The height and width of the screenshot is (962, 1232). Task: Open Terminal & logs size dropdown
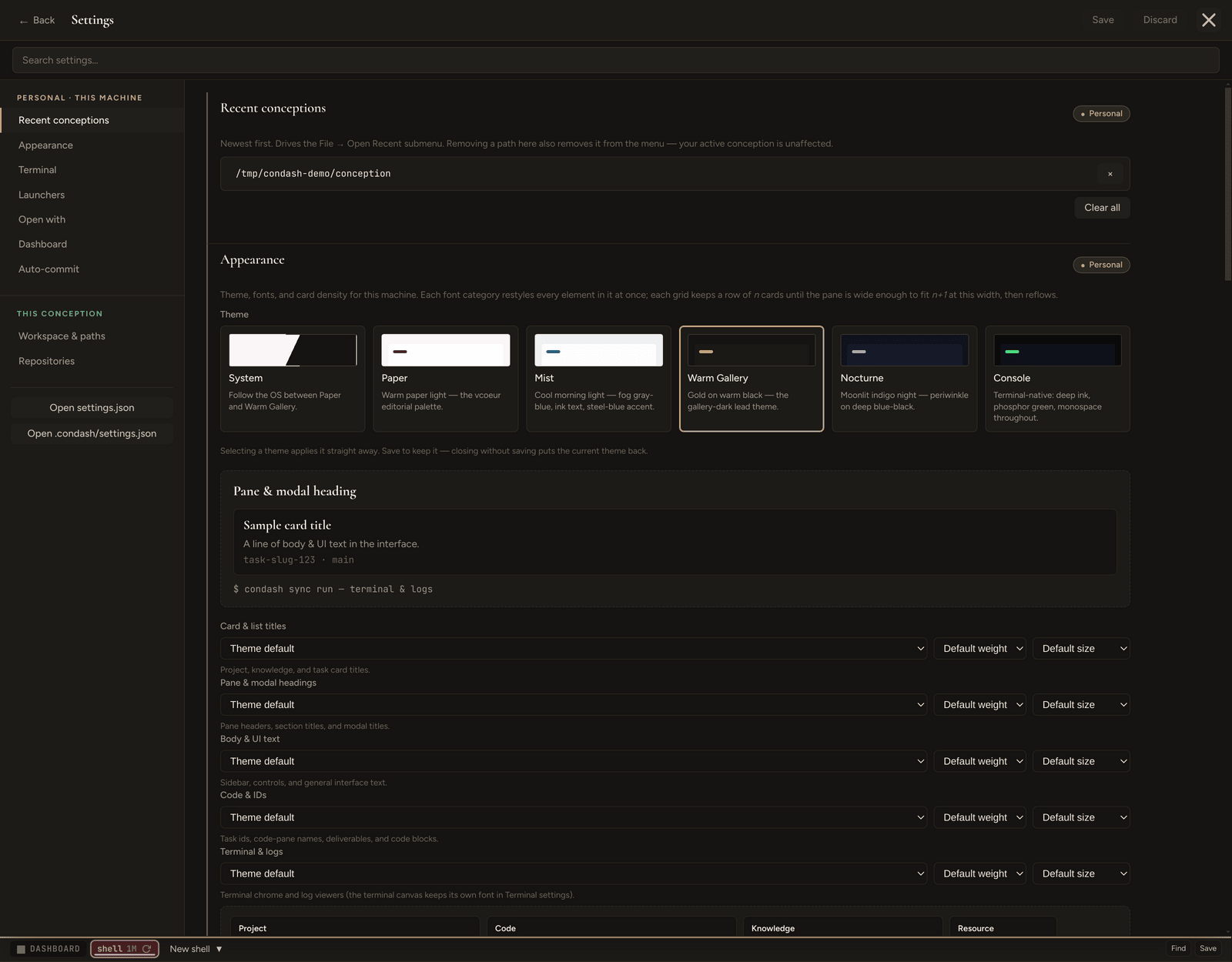pos(1081,873)
